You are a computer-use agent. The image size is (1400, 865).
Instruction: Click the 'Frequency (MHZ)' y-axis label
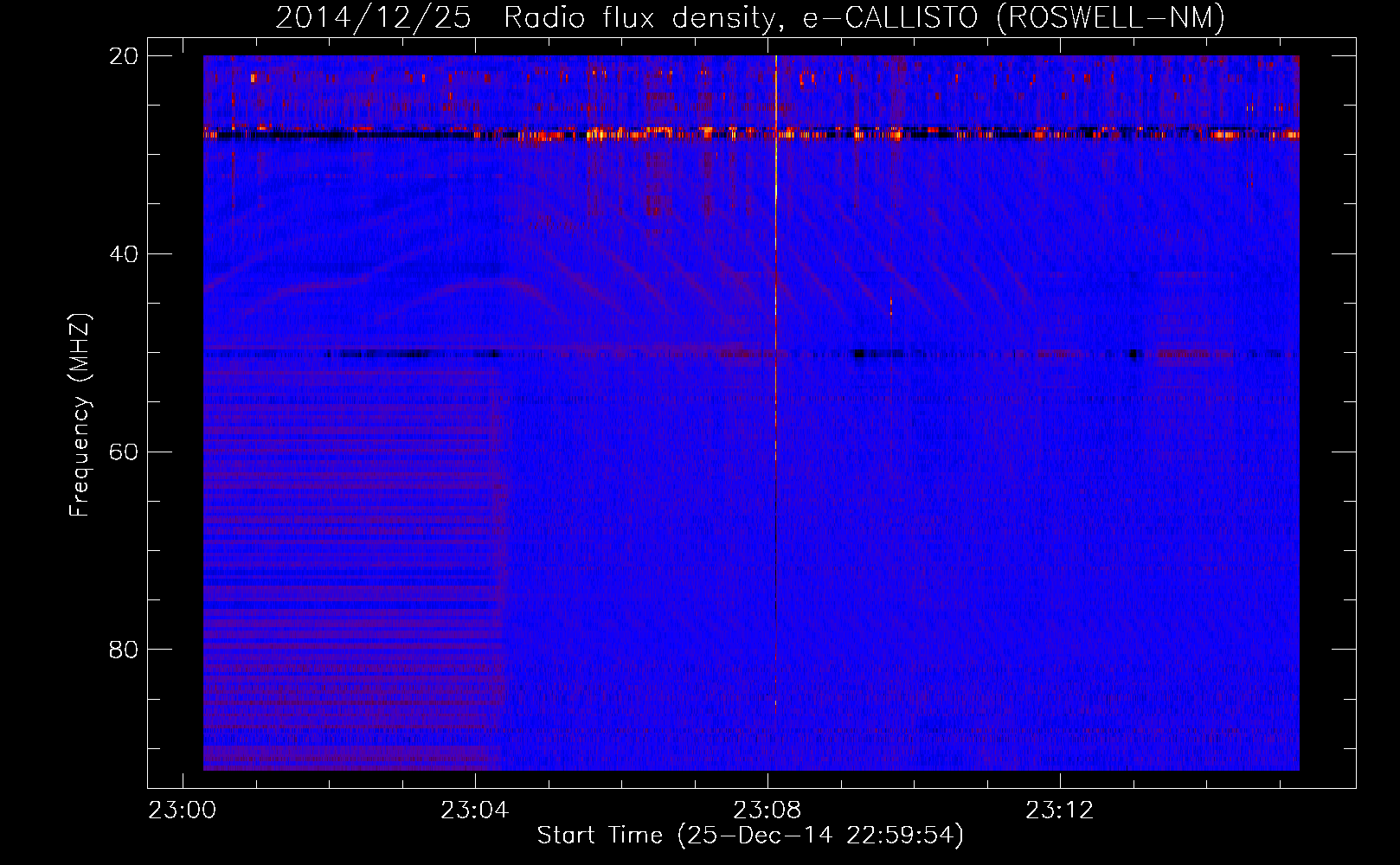(x=80, y=415)
